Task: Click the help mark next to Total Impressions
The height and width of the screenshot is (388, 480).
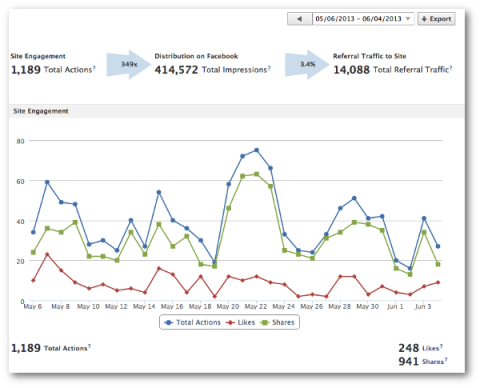Action: (x=269, y=68)
